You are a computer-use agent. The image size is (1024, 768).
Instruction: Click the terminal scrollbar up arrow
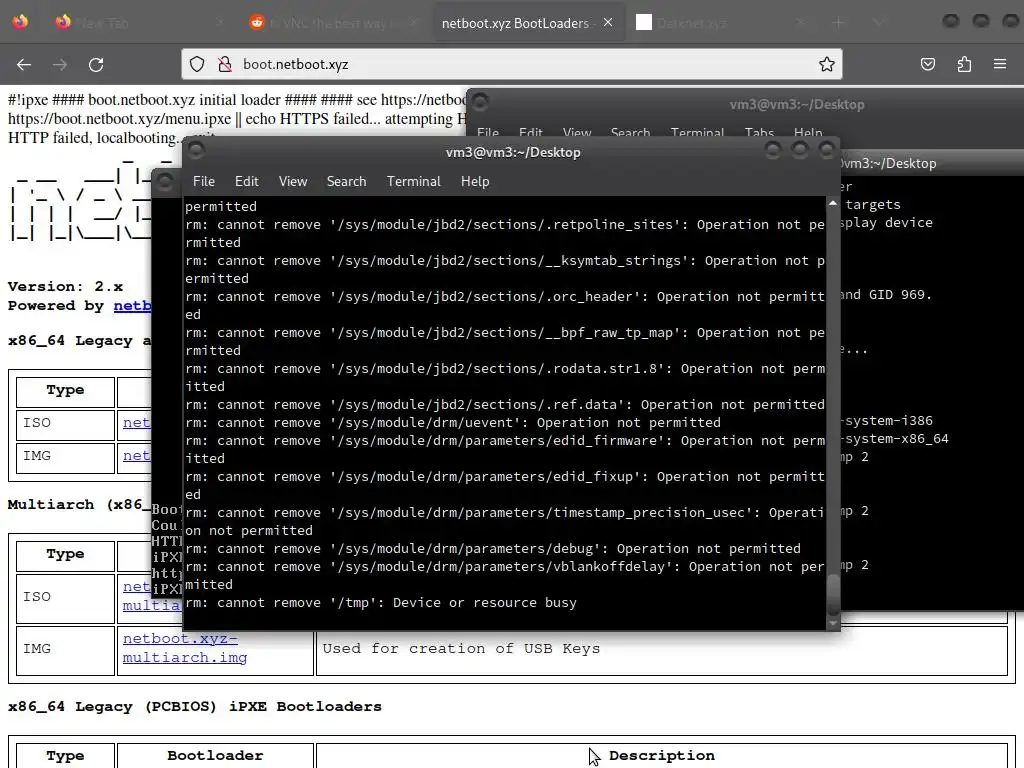click(833, 204)
